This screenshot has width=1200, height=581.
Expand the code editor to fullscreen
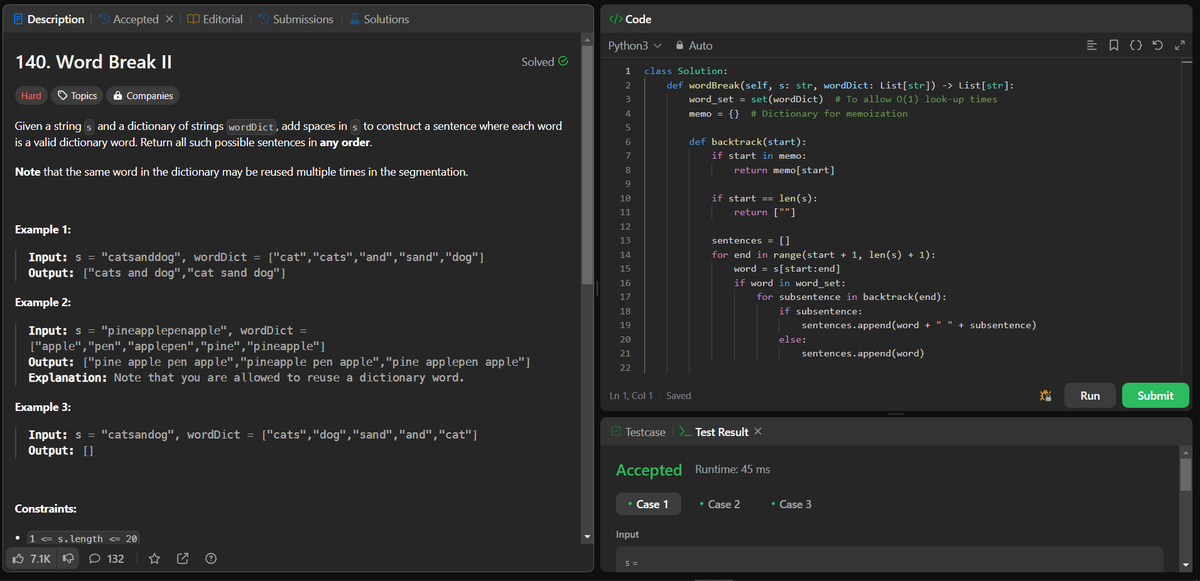point(1179,45)
